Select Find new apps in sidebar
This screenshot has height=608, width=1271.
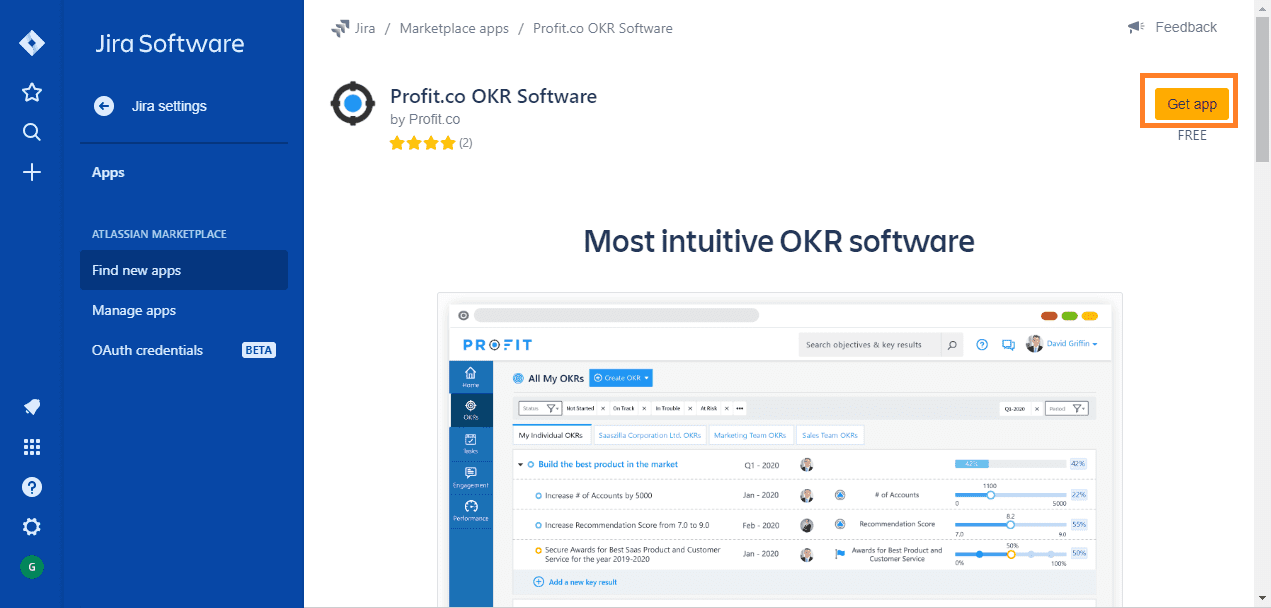184,270
